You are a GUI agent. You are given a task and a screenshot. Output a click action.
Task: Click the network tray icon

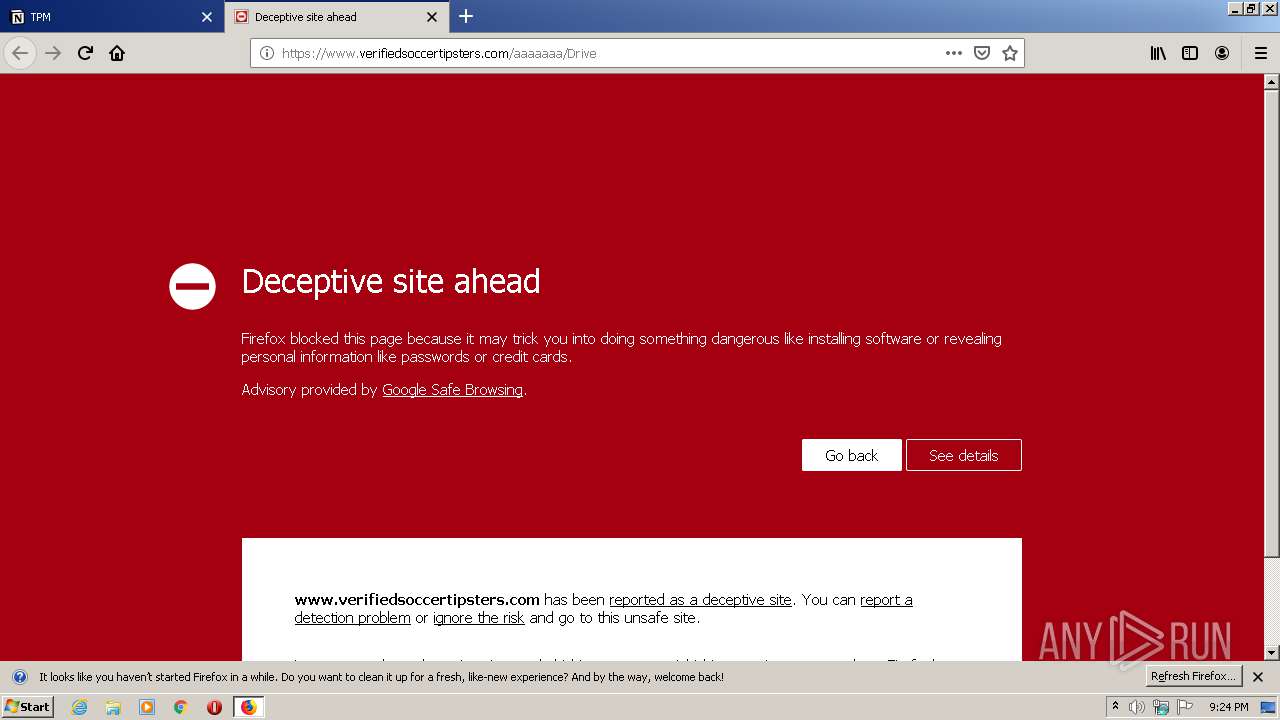click(x=1161, y=707)
